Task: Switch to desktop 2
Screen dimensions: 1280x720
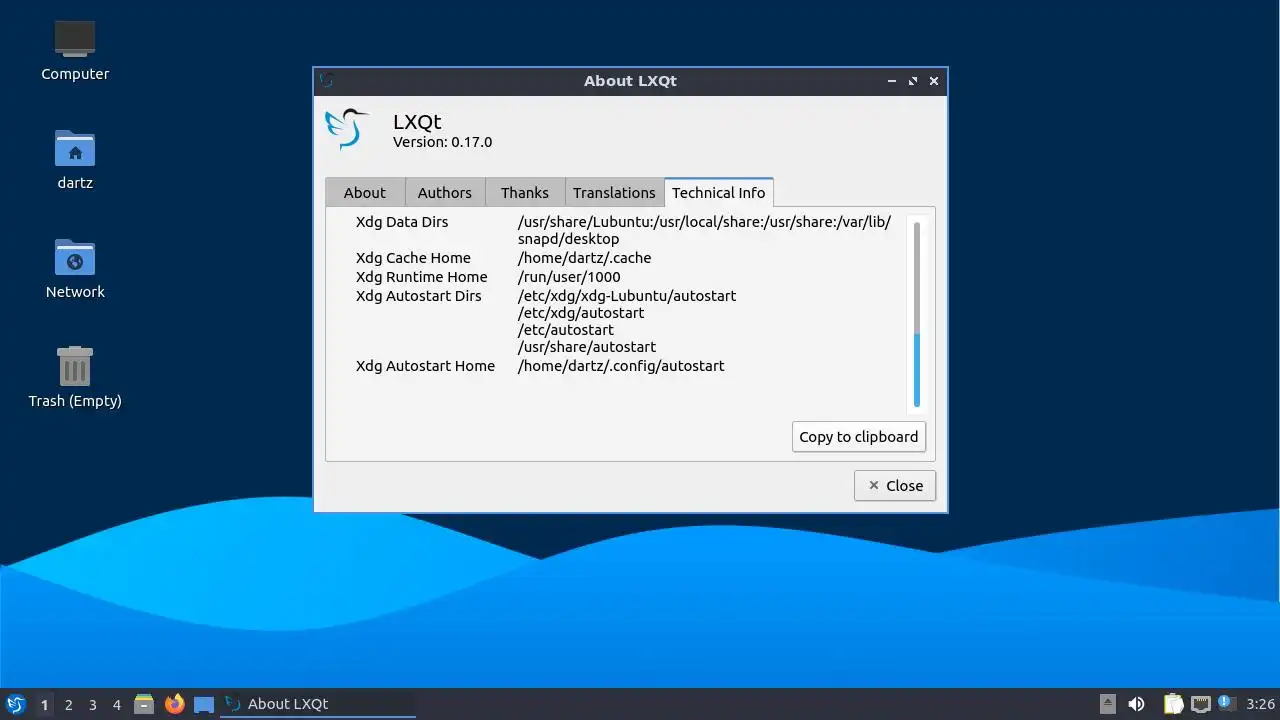Action: click(69, 705)
